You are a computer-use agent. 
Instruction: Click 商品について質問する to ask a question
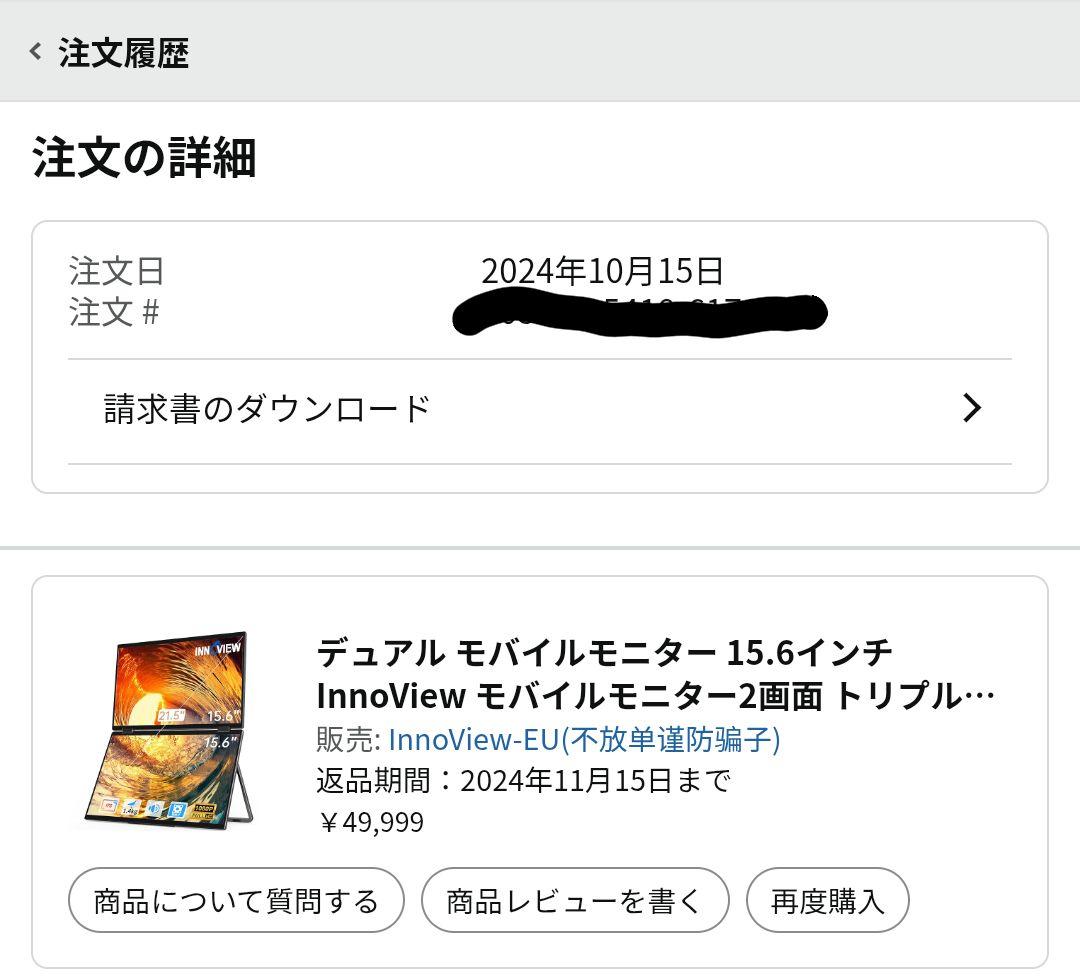point(235,900)
